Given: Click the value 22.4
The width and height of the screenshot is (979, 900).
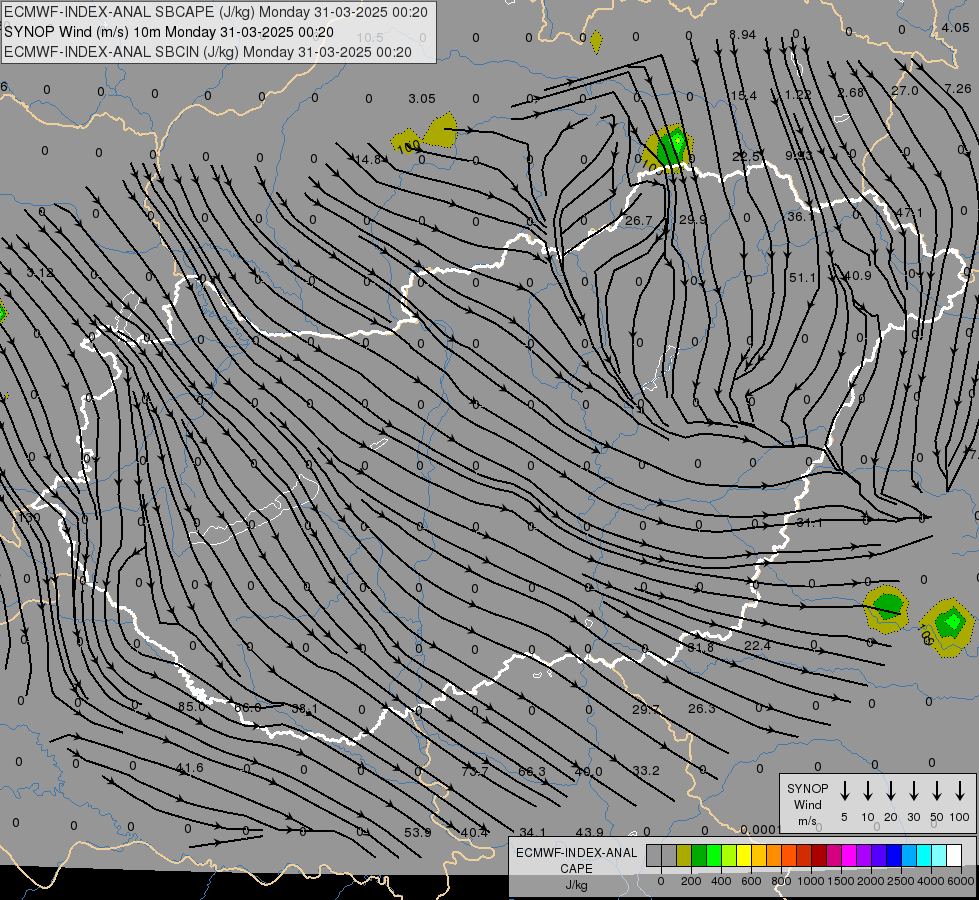Looking at the screenshot, I should (757, 645).
